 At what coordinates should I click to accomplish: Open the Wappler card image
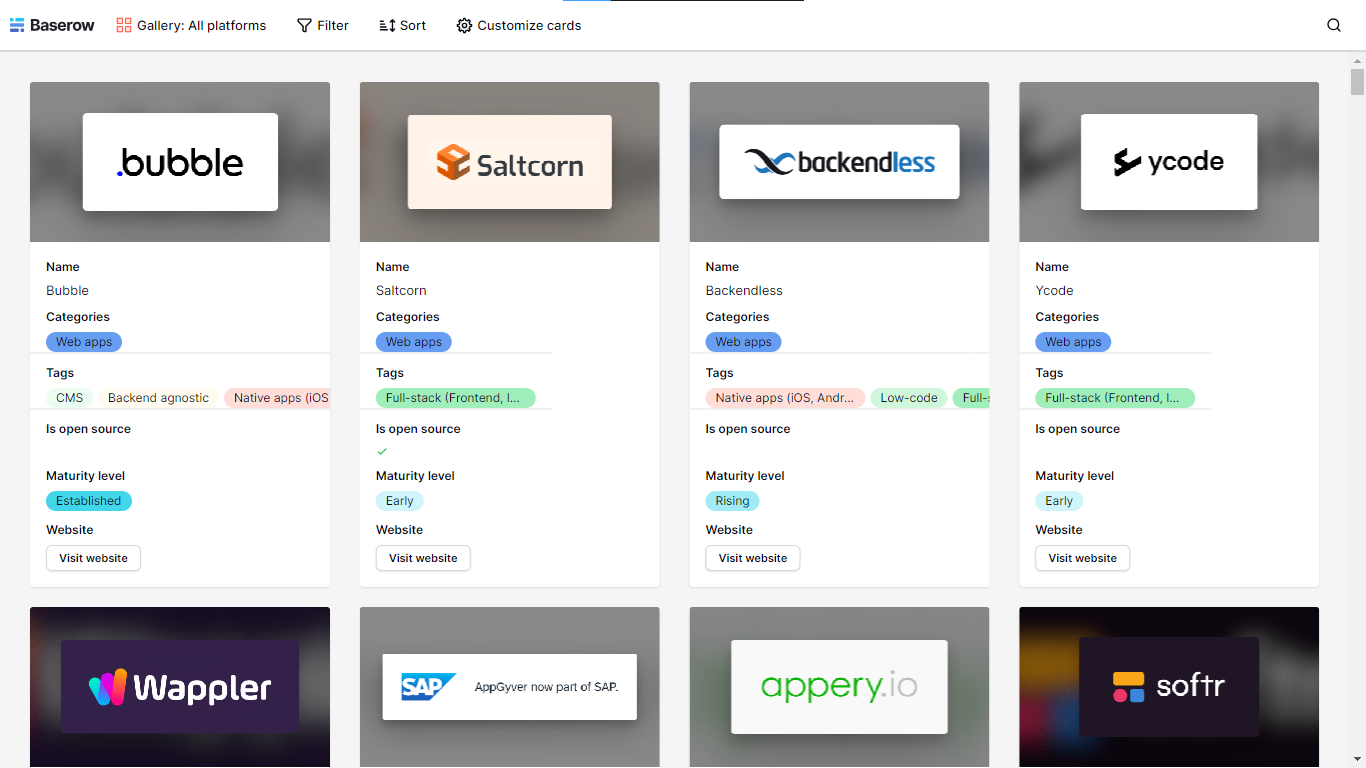coord(180,687)
